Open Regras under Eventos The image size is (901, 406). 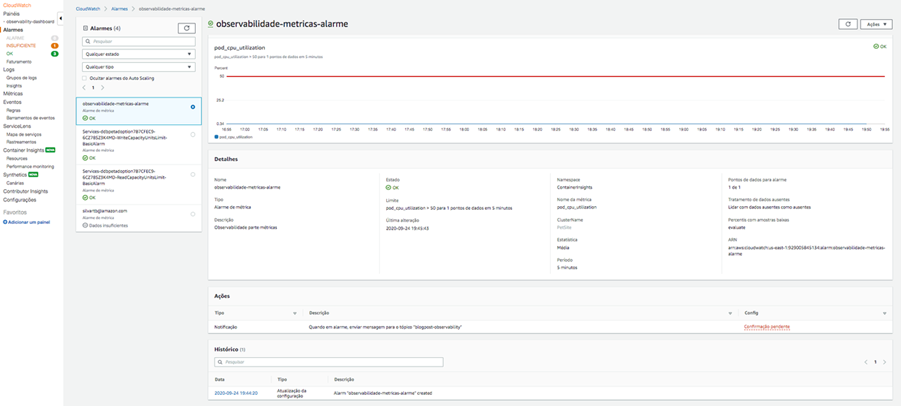point(13,110)
